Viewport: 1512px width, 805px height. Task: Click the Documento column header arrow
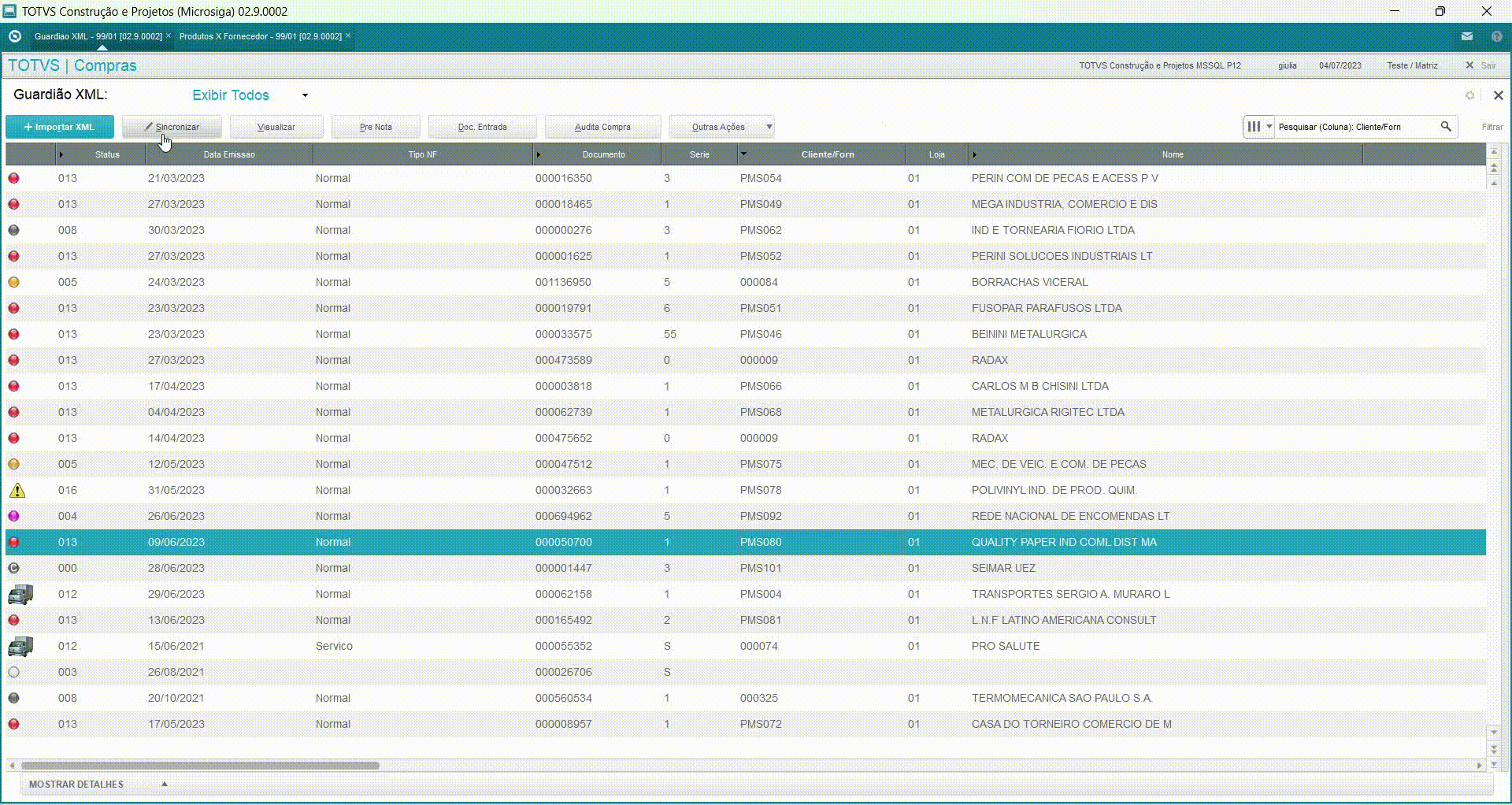(x=539, y=154)
